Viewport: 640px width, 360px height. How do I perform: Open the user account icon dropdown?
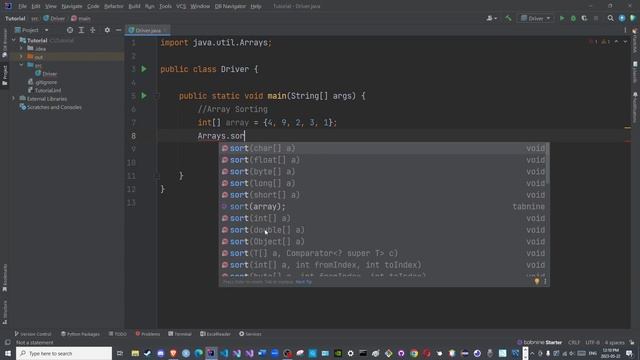pos(491,18)
